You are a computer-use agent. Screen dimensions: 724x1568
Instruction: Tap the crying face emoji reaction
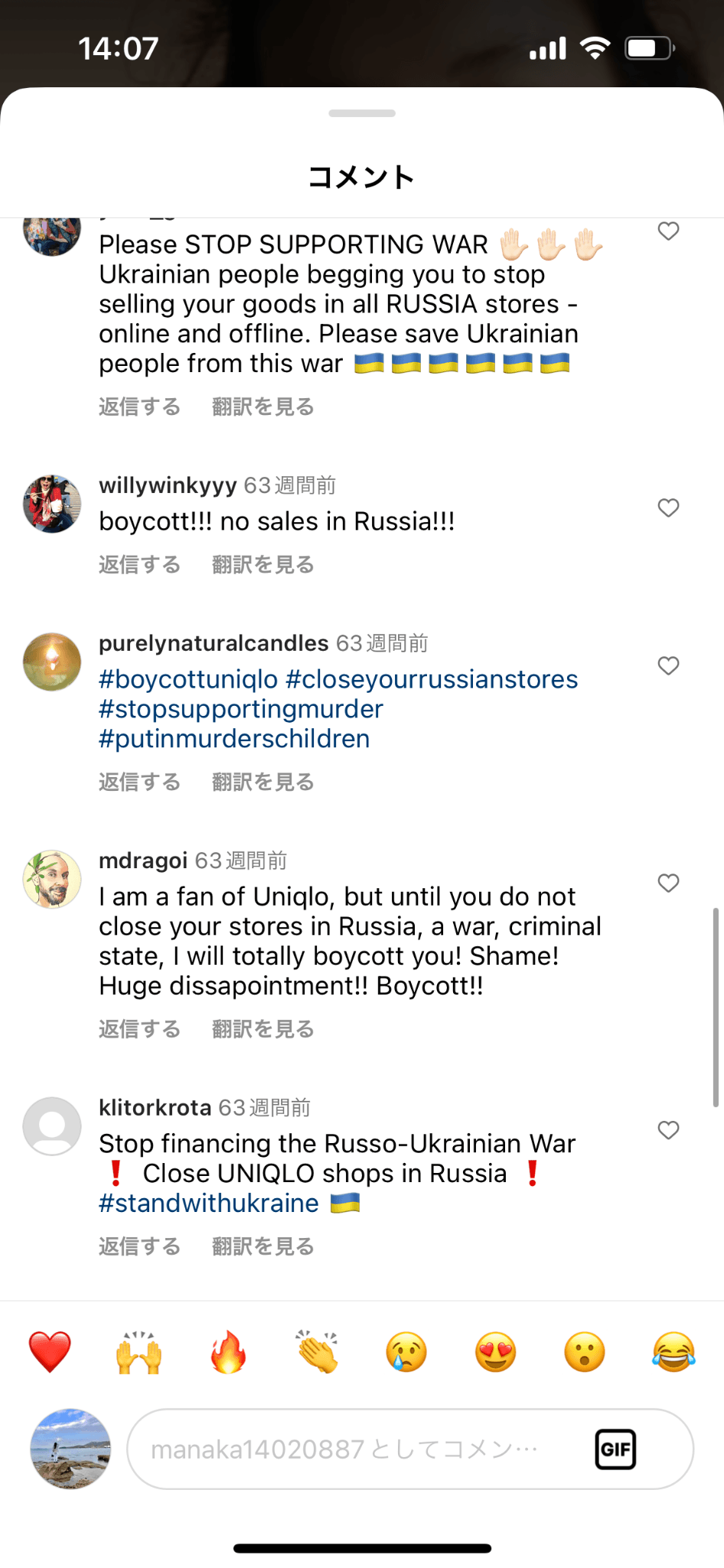point(406,1352)
